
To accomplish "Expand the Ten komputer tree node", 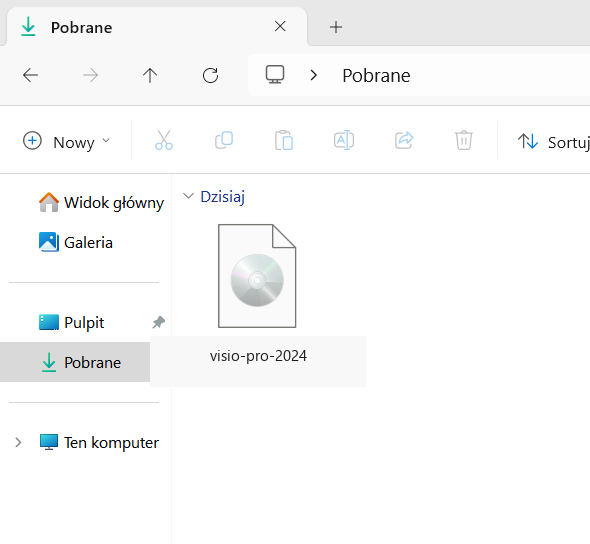I will (x=18, y=442).
